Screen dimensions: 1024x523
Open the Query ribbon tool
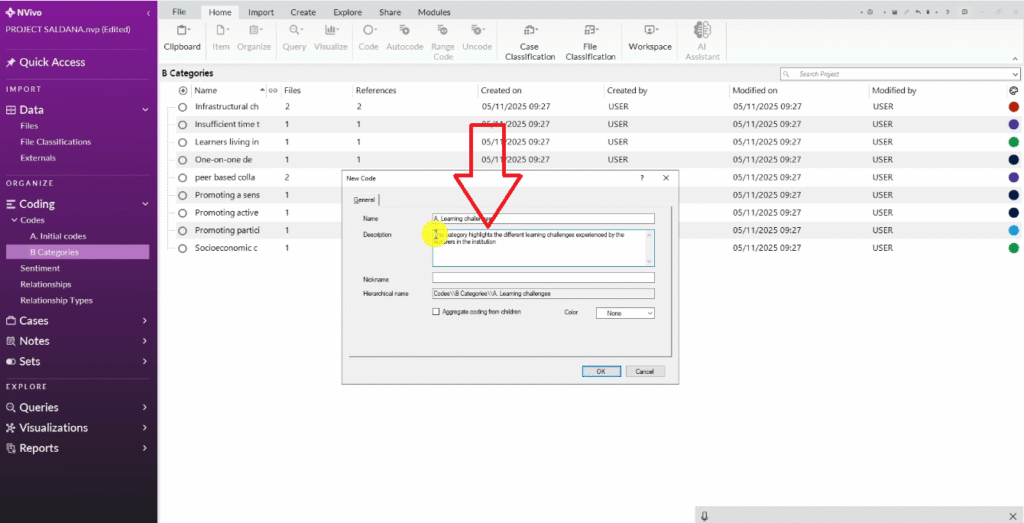(x=294, y=37)
